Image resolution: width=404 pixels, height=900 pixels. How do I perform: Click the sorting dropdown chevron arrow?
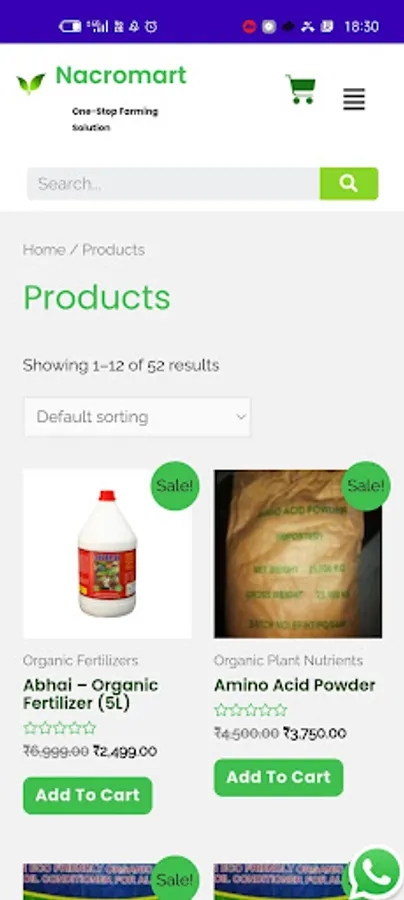pos(242,417)
